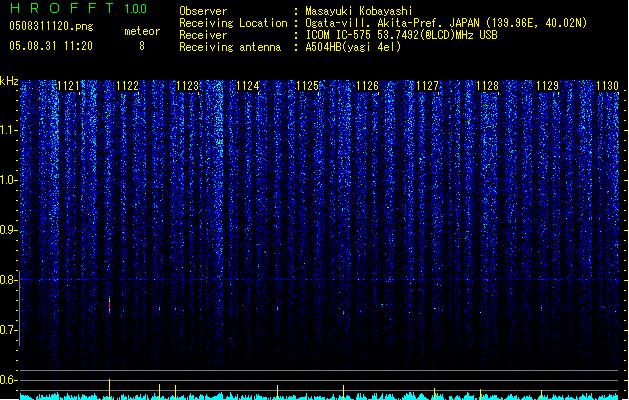629x400 pixels.
Task: Click the 1127 time marker
Action: click(428, 86)
